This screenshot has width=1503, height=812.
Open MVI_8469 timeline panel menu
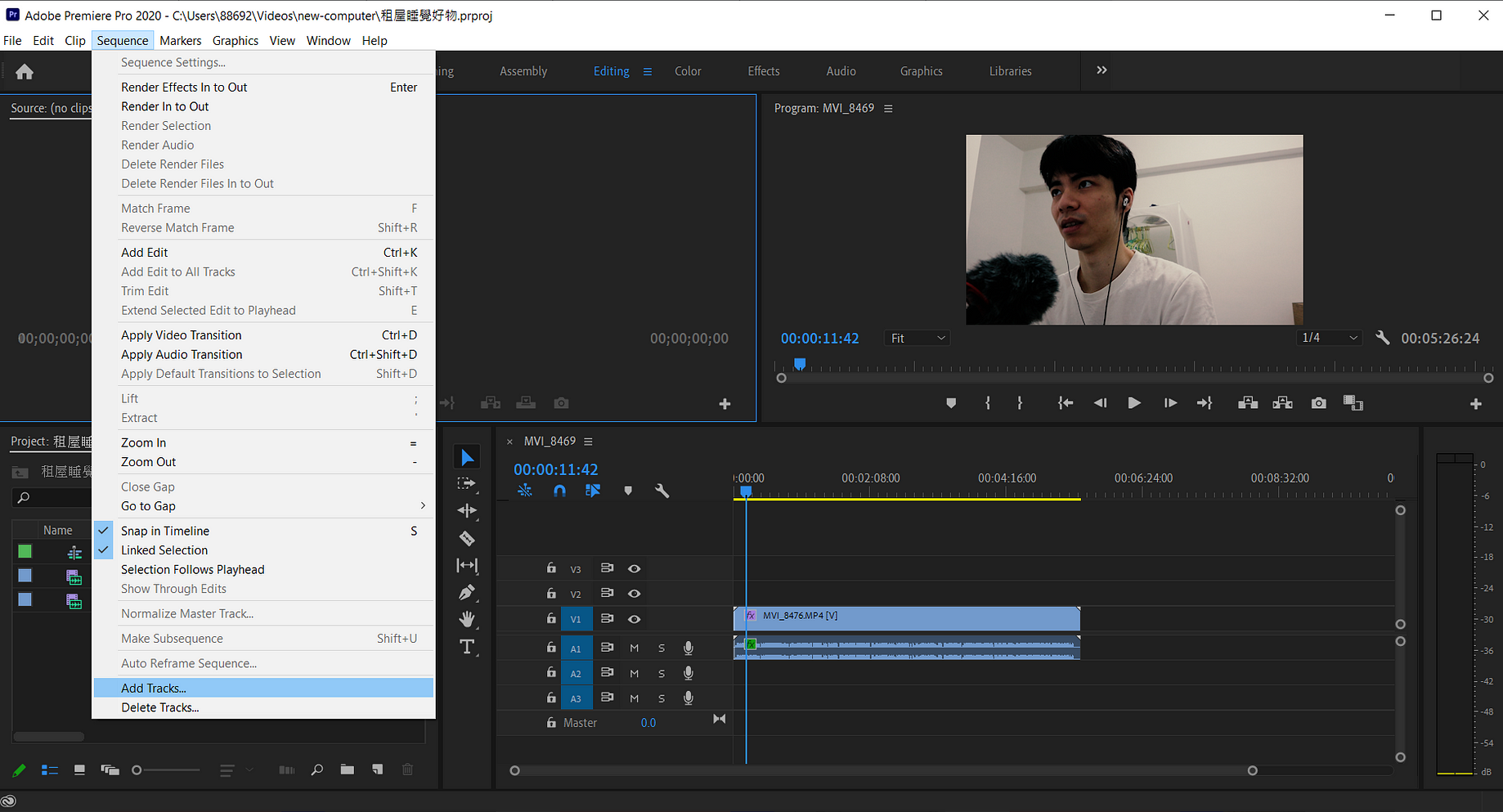coord(588,442)
